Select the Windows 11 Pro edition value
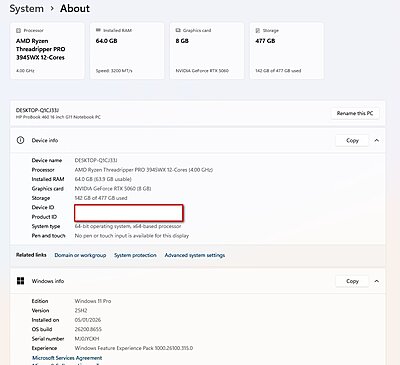This screenshot has height=365, width=400. pyautogui.click(x=93, y=301)
